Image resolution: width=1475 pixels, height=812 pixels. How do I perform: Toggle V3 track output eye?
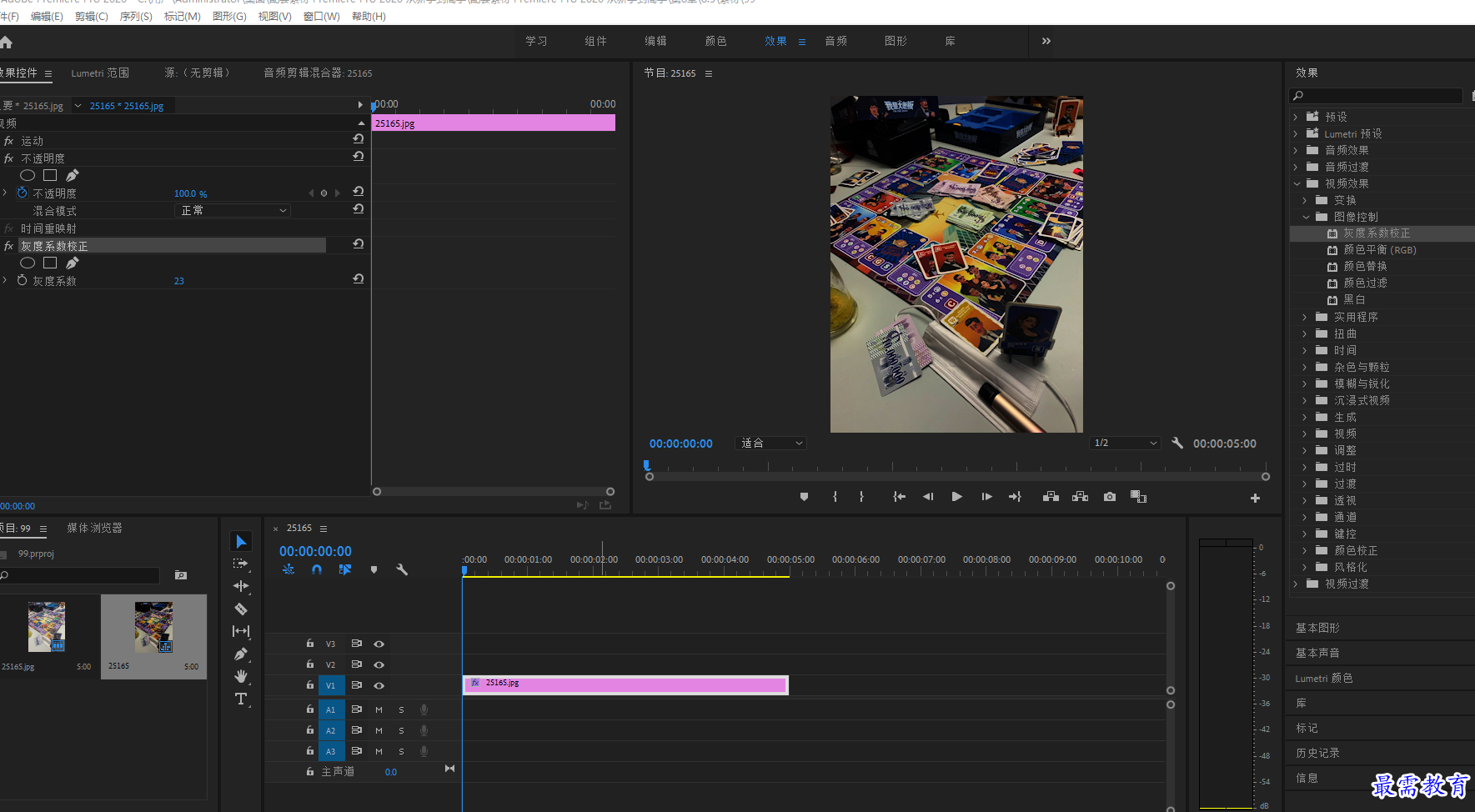[x=379, y=644]
